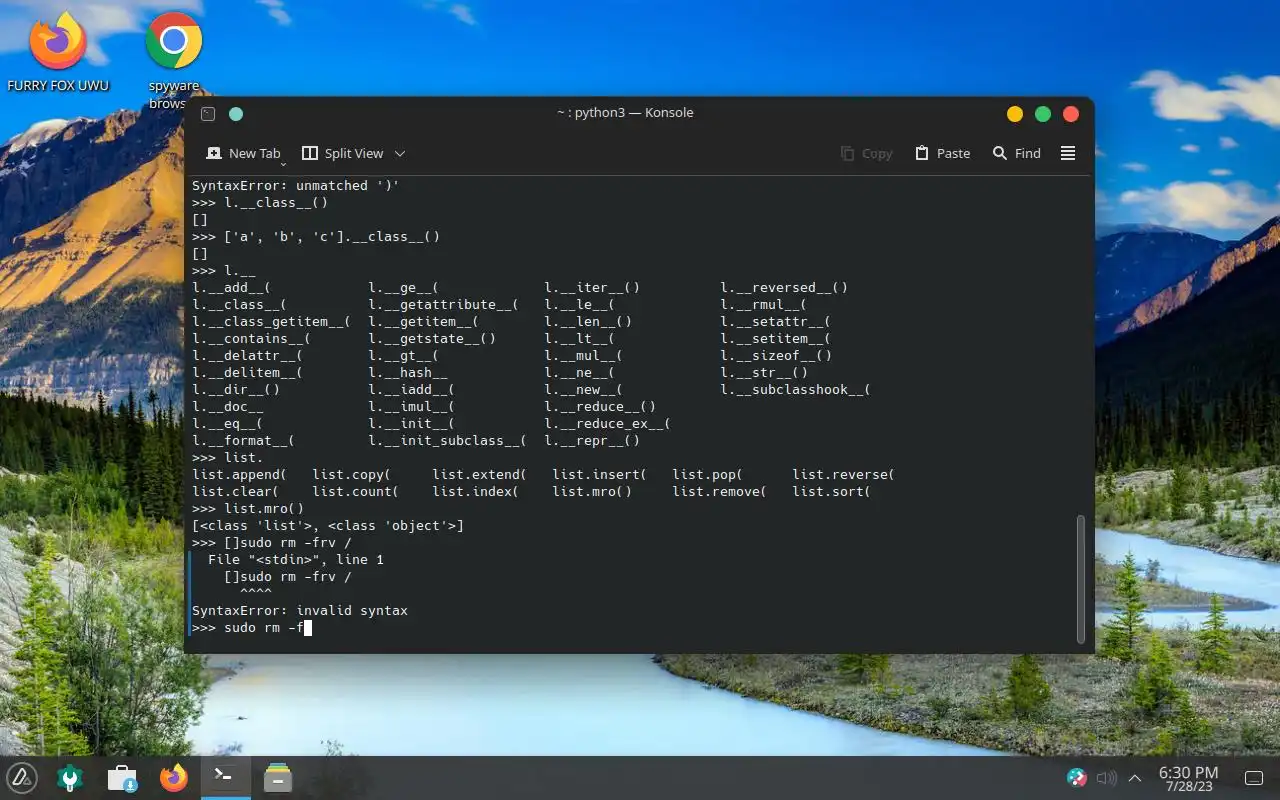Screen dimensions: 1280x800
Task: Switch to the Konsole taskbar entry
Action: [x=225, y=777]
